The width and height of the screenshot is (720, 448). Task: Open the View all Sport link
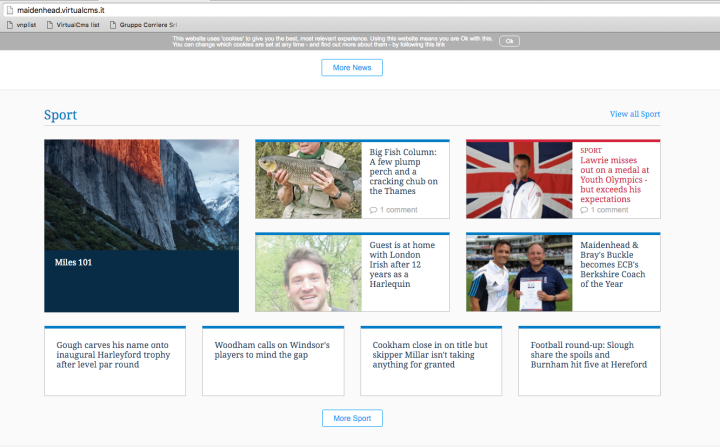point(634,115)
